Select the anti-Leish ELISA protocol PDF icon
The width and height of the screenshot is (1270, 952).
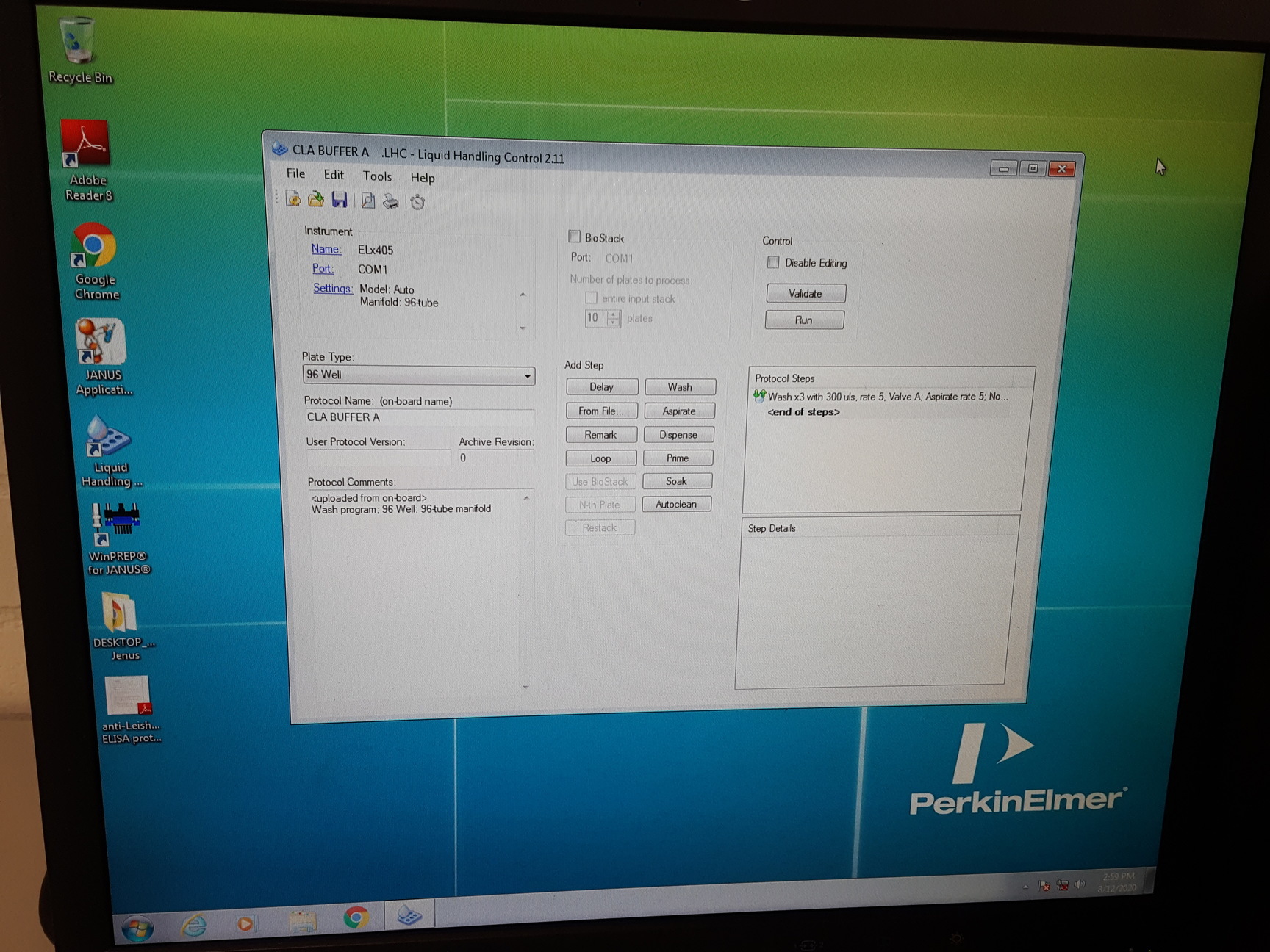[130, 710]
